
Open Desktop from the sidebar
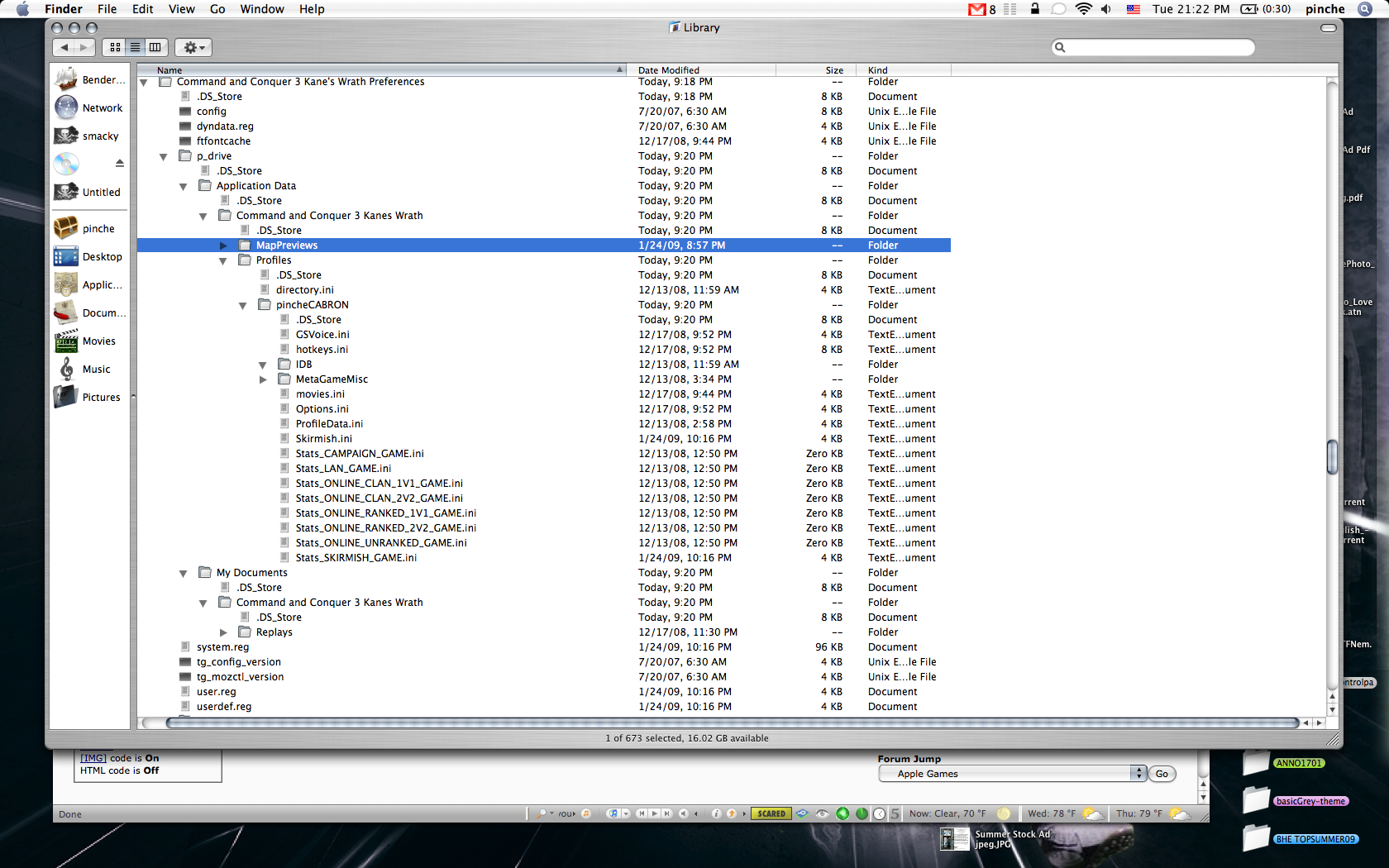point(89,257)
